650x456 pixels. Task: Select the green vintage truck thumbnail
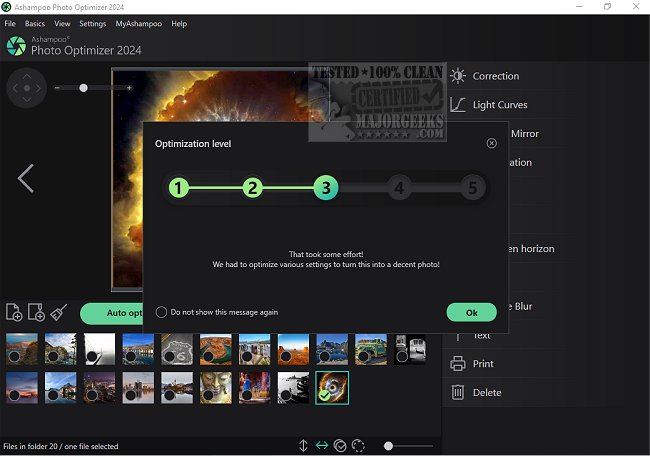click(x=371, y=349)
